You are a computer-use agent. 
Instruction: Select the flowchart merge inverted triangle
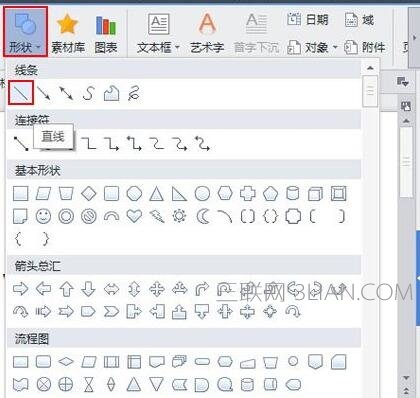pyautogui.click(x=156, y=384)
